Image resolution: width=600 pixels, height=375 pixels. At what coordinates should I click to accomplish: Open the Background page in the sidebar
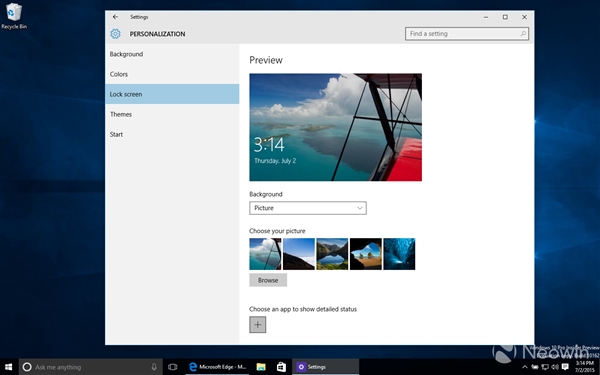[172, 54]
